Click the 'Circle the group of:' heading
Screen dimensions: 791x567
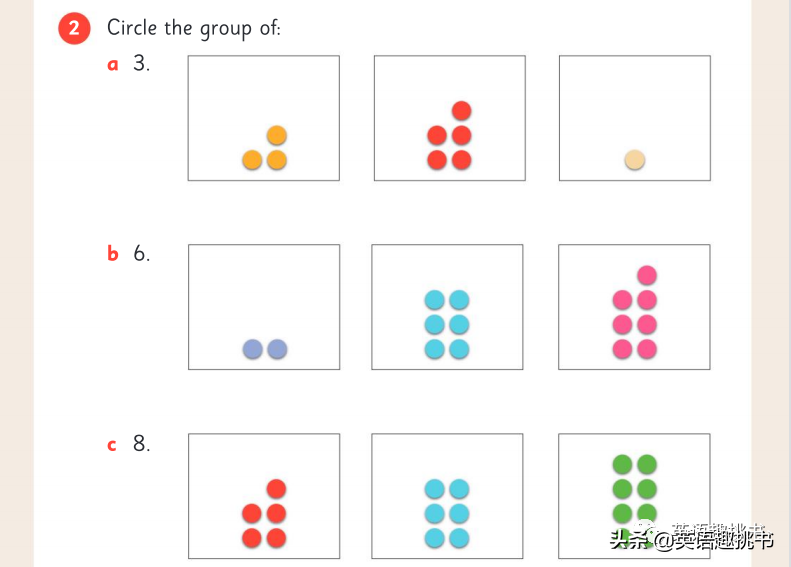pyautogui.click(x=194, y=28)
